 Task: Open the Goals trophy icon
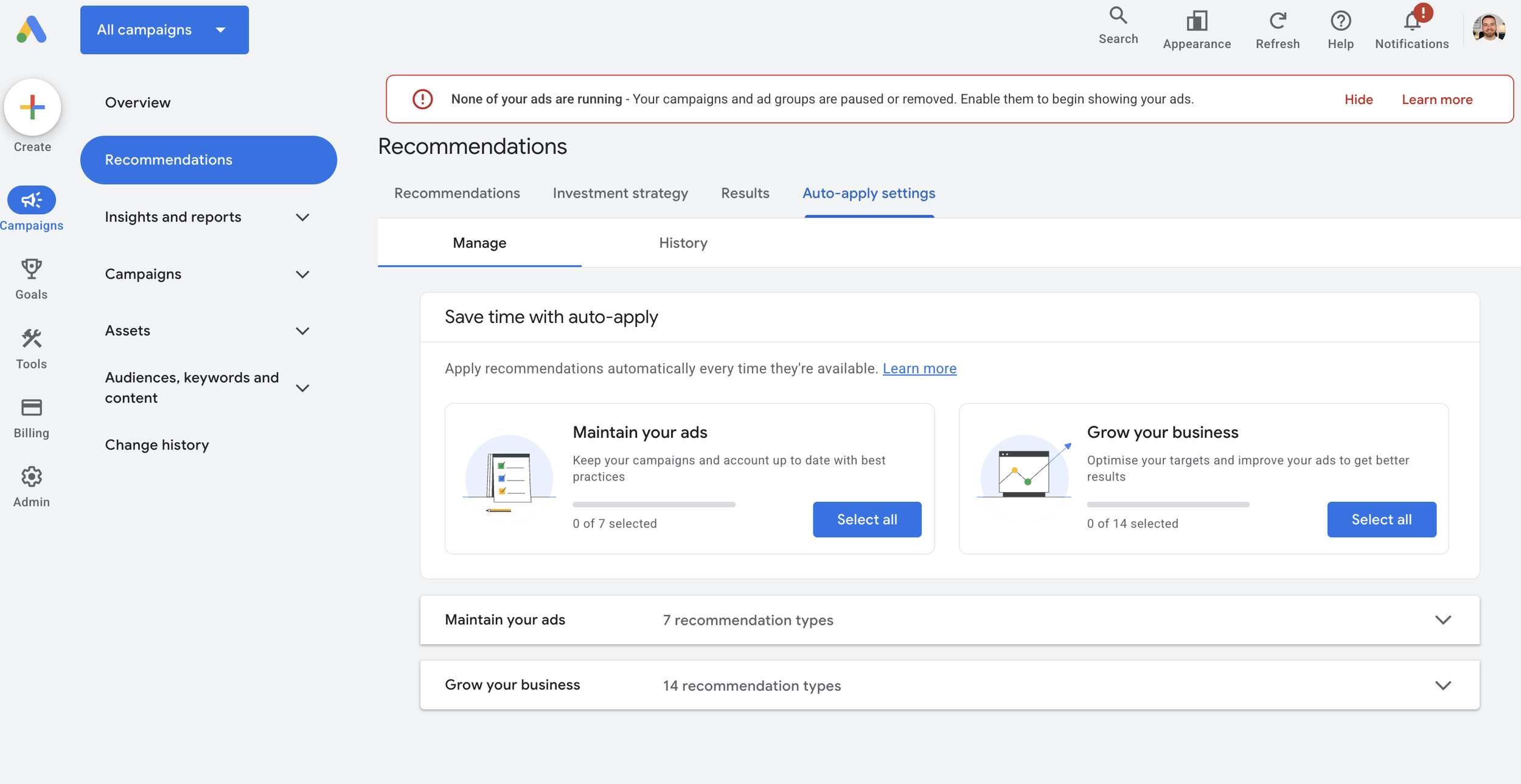pyautogui.click(x=32, y=268)
